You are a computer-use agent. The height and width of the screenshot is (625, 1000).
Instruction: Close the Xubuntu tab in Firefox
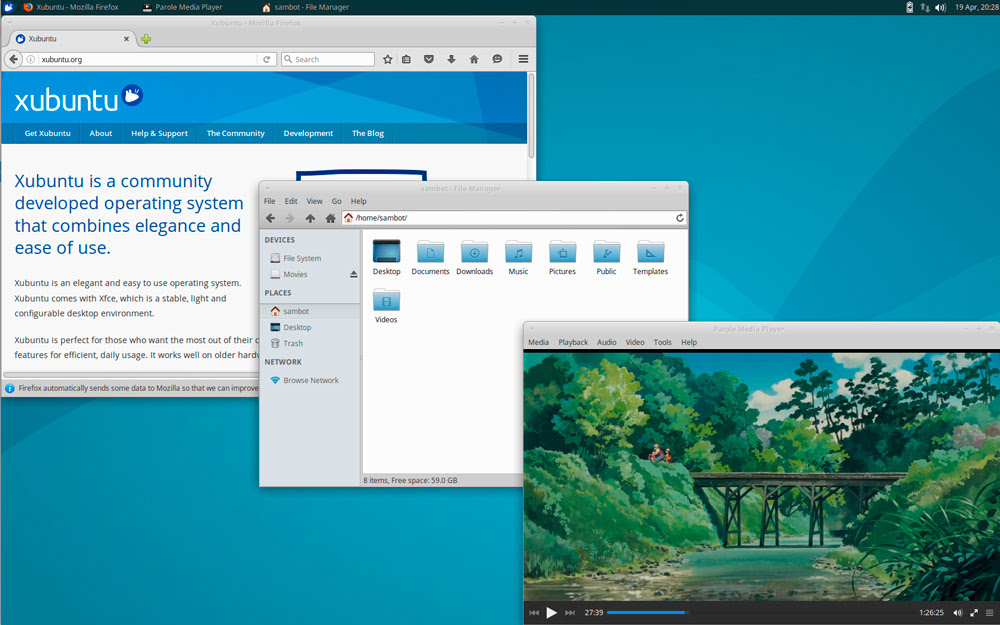point(126,39)
